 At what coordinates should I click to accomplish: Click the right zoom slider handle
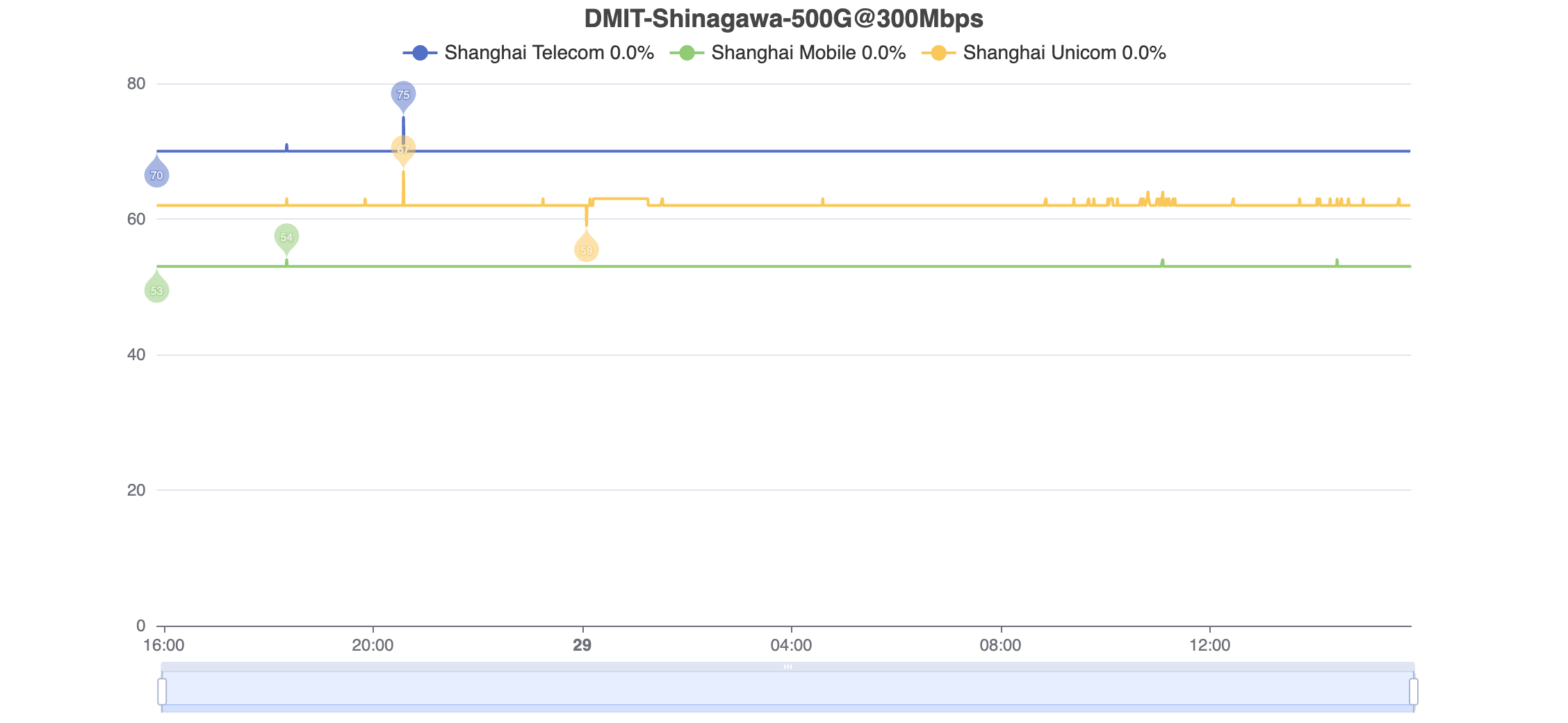1413,692
